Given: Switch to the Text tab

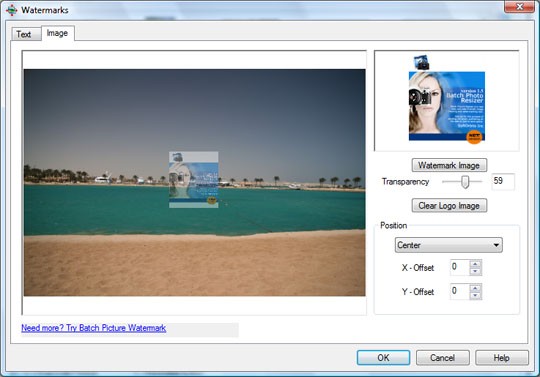Looking at the screenshot, I should click(x=24, y=34).
